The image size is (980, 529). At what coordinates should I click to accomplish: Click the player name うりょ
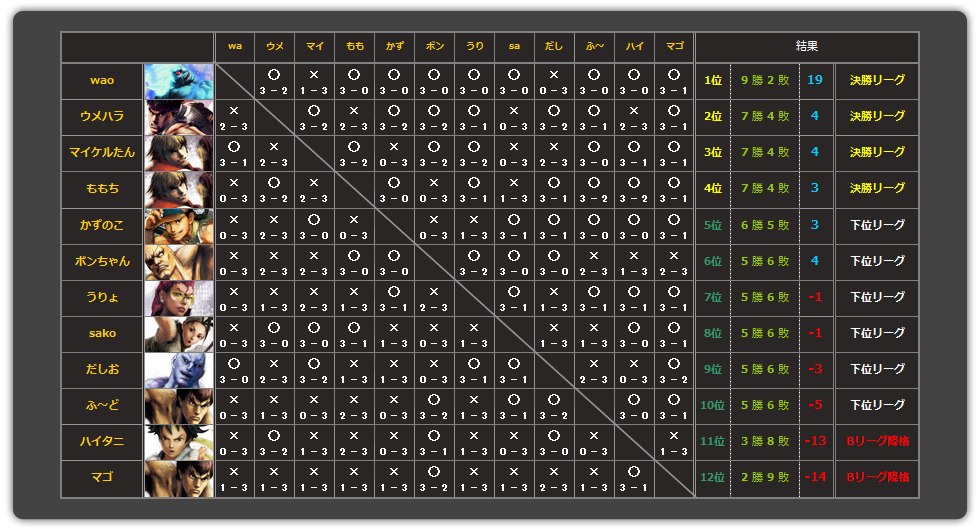point(102,297)
